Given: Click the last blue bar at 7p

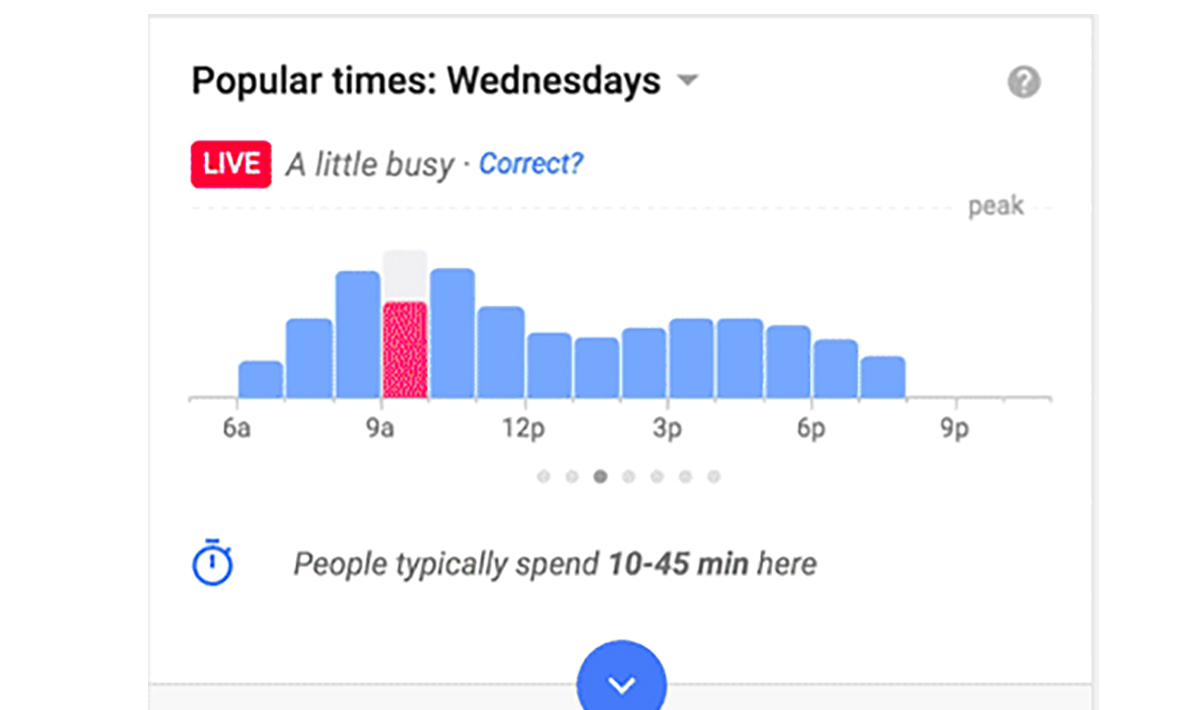Looking at the screenshot, I should click(x=883, y=377).
